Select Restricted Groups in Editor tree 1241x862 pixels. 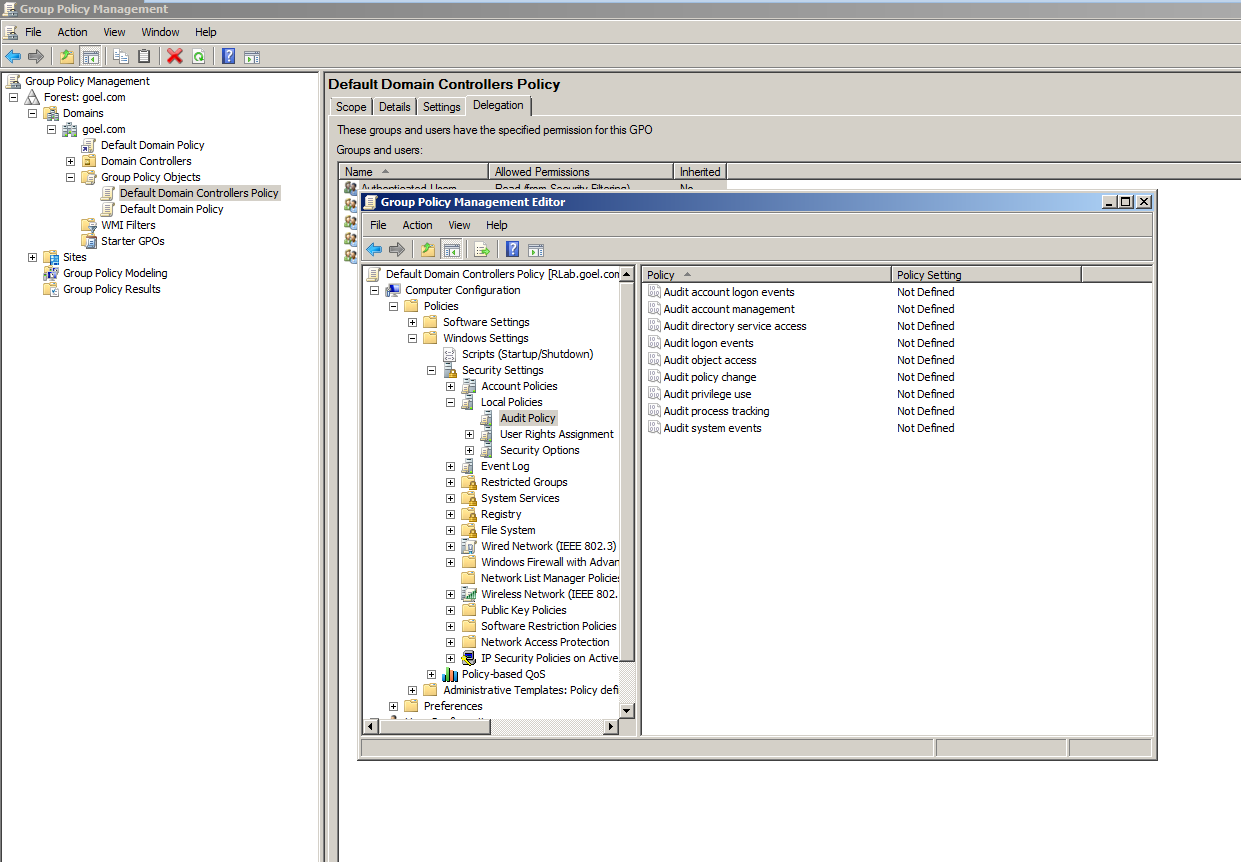(x=524, y=482)
